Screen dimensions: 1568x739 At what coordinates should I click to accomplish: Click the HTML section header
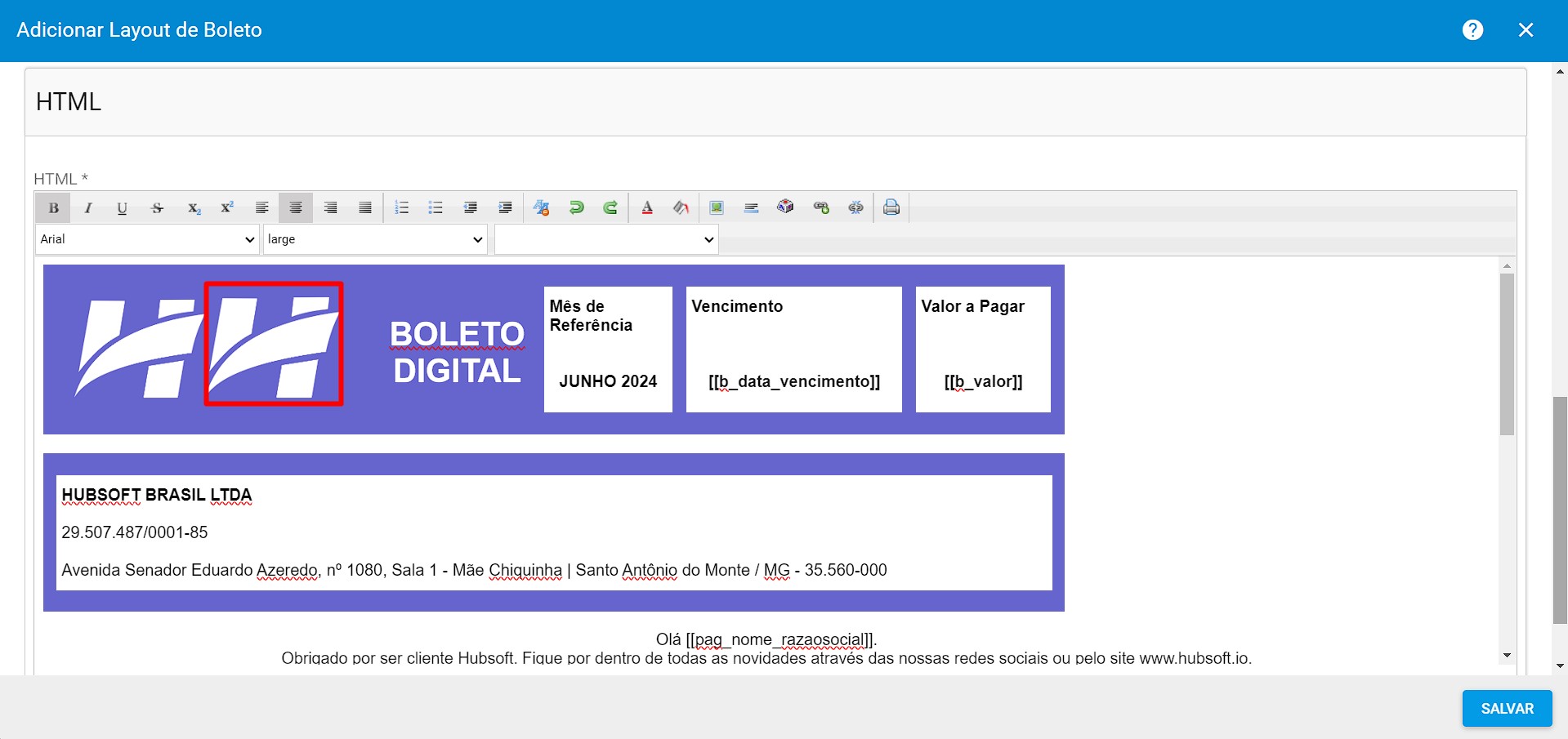coord(775,102)
